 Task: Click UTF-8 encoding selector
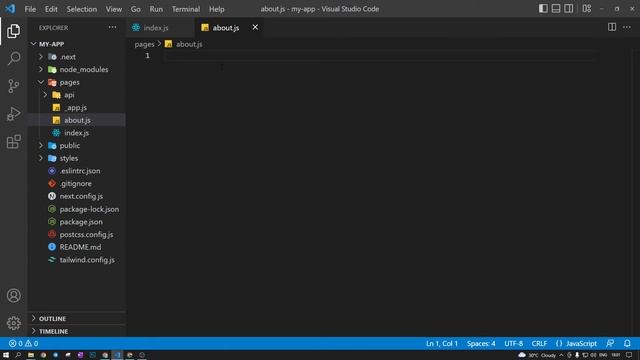pos(513,344)
